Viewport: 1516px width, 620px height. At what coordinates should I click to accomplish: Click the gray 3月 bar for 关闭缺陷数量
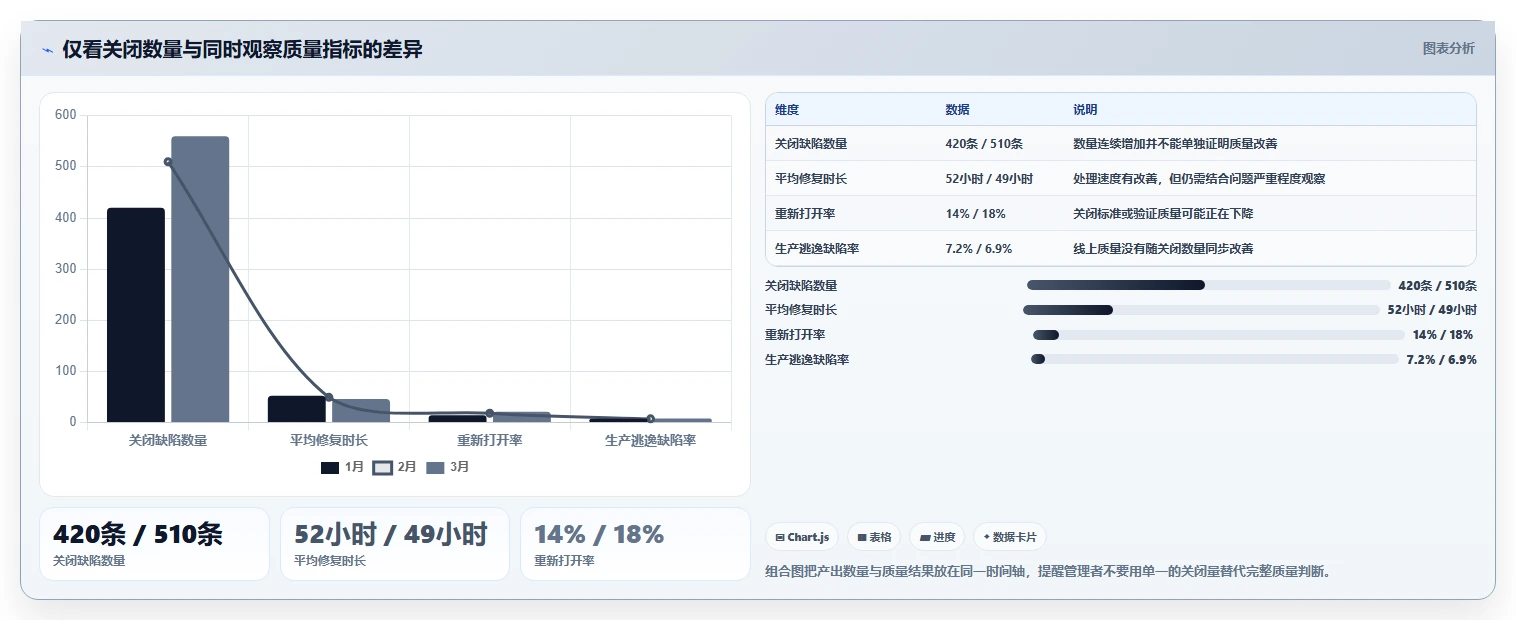point(200,279)
